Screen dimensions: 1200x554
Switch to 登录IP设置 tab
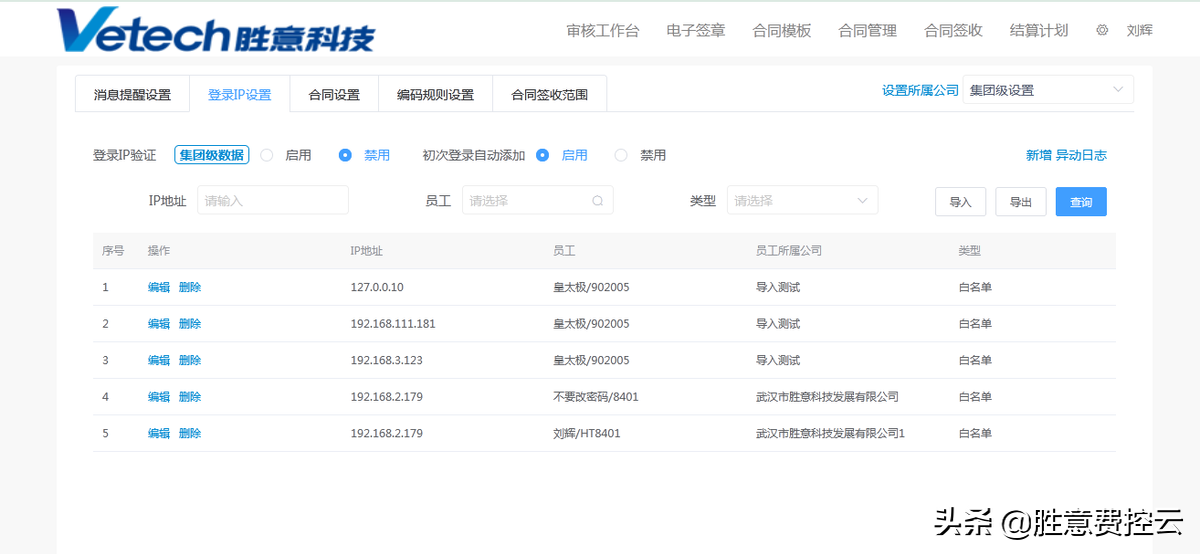point(240,95)
